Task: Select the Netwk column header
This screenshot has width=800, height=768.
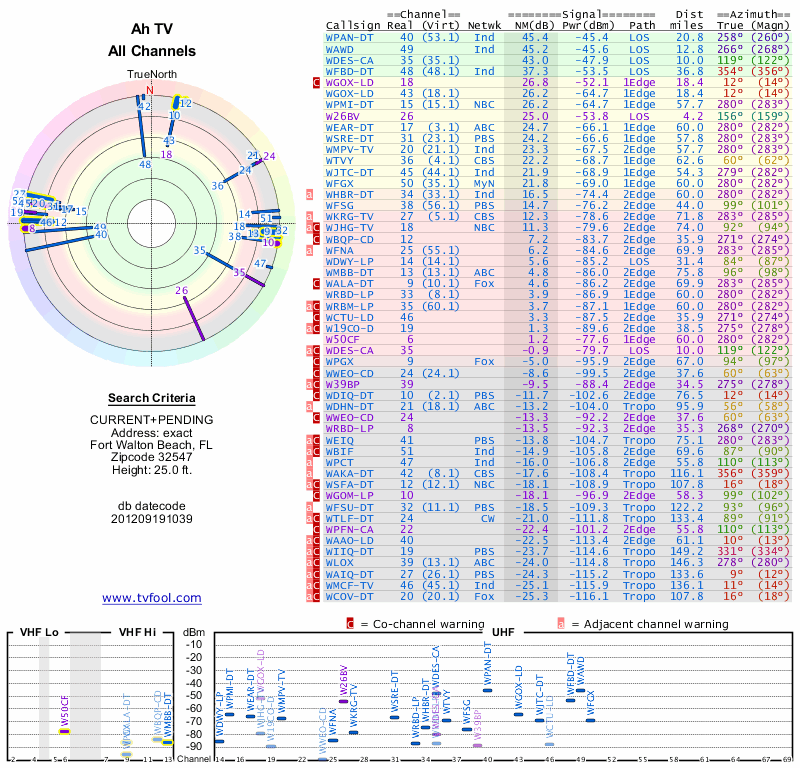Action: pyautogui.click(x=484, y=26)
